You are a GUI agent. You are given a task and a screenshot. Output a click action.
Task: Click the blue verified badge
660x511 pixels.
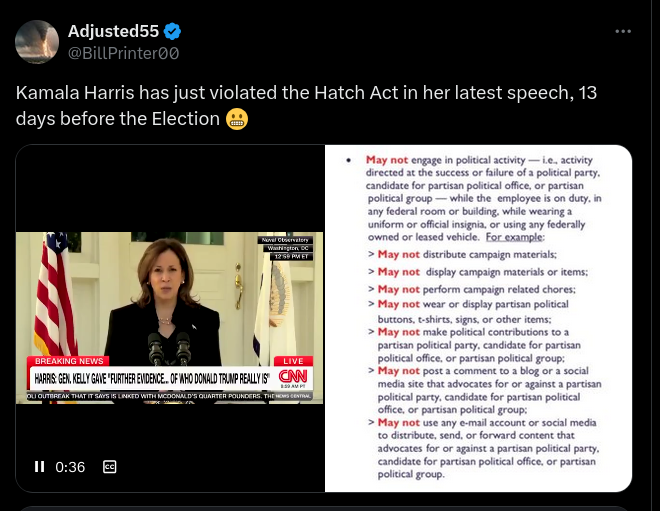172,32
